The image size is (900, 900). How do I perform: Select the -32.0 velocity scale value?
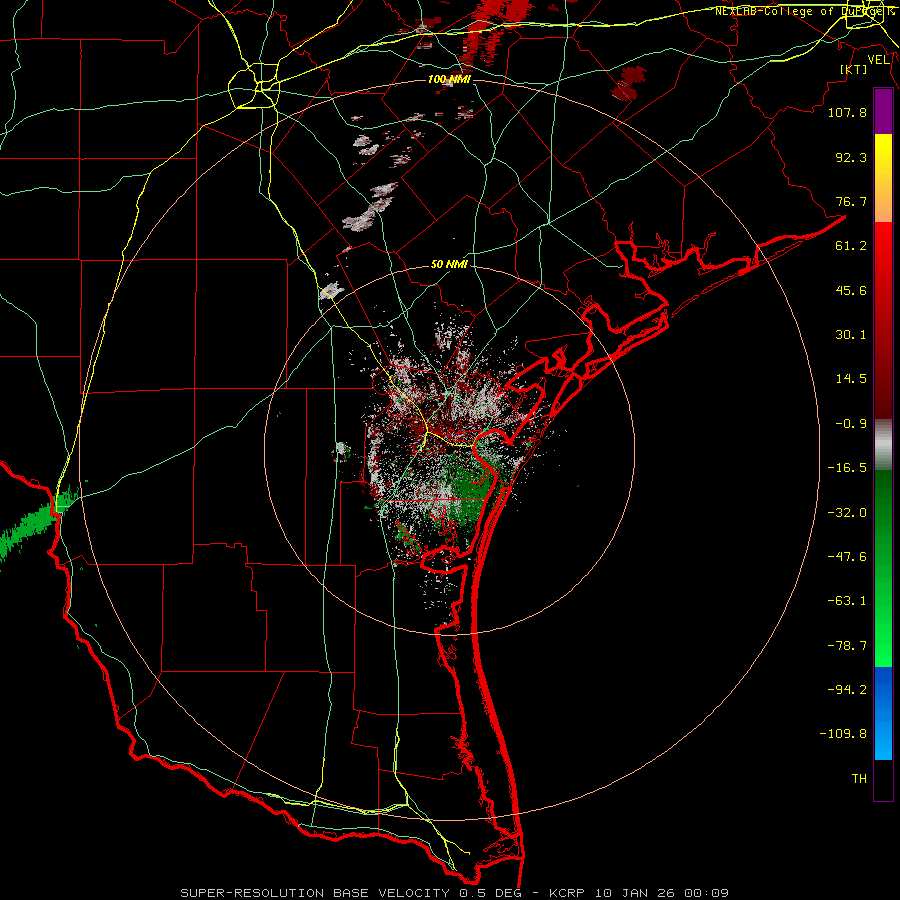click(x=847, y=513)
